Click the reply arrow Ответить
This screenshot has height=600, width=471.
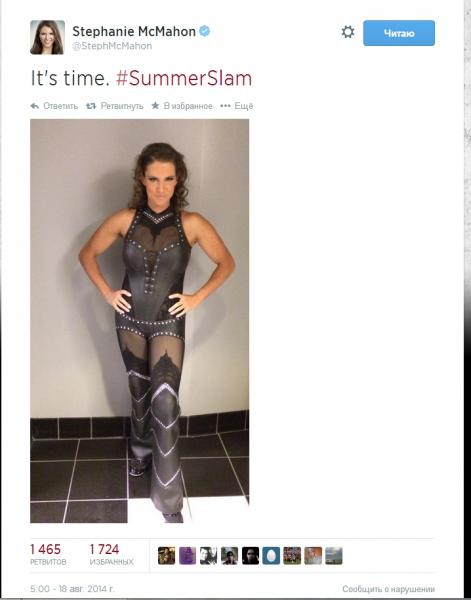[x=54, y=106]
